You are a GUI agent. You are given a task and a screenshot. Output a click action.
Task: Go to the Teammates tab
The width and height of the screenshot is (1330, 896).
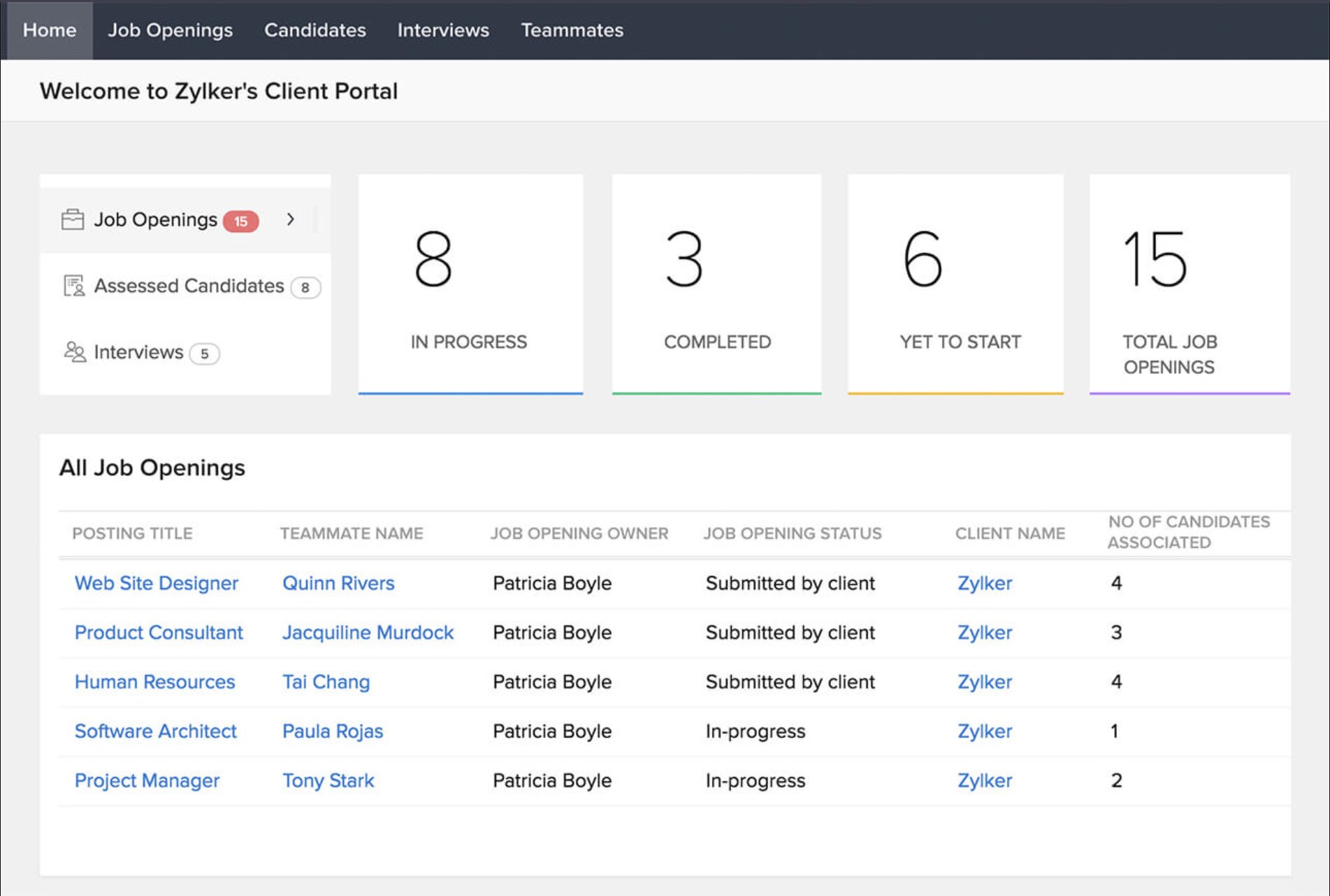[x=572, y=30]
